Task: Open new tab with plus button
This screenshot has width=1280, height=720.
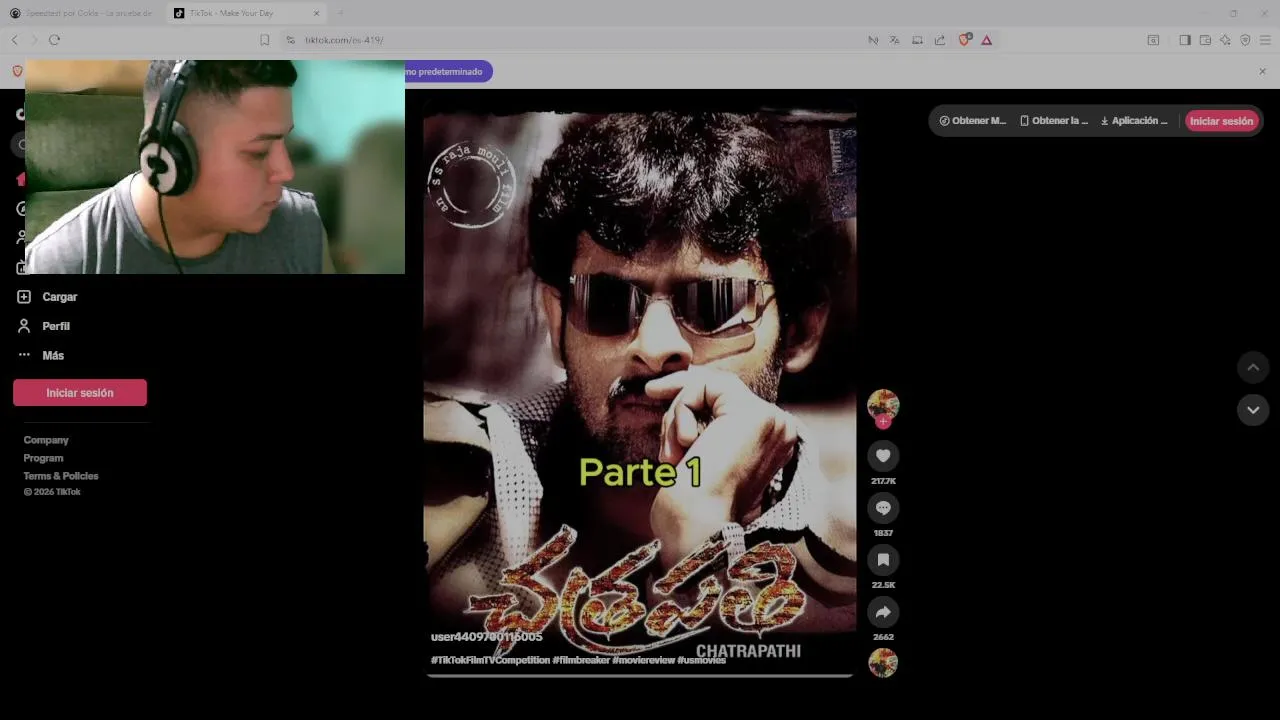Action: point(340,13)
